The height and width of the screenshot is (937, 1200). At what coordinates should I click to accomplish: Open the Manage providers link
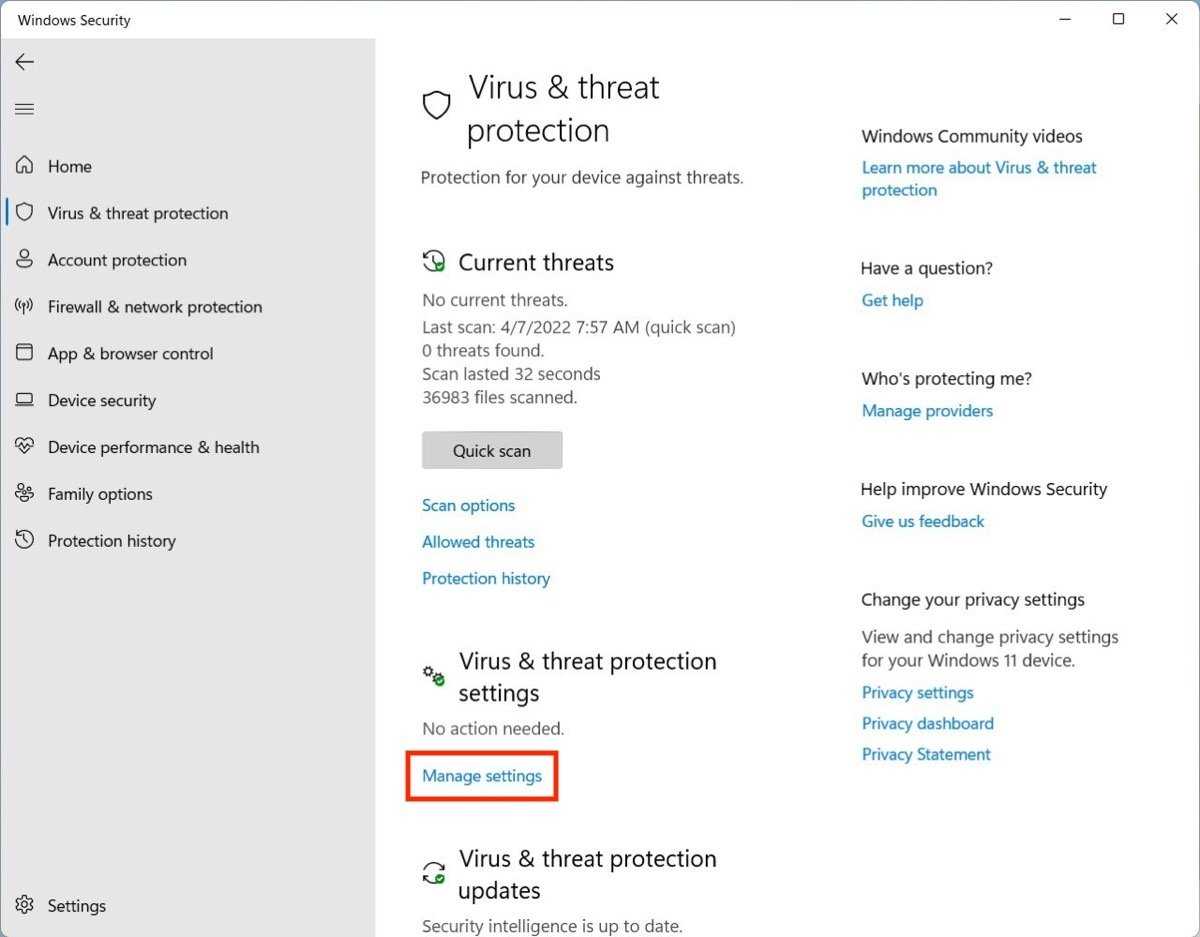[x=927, y=411]
